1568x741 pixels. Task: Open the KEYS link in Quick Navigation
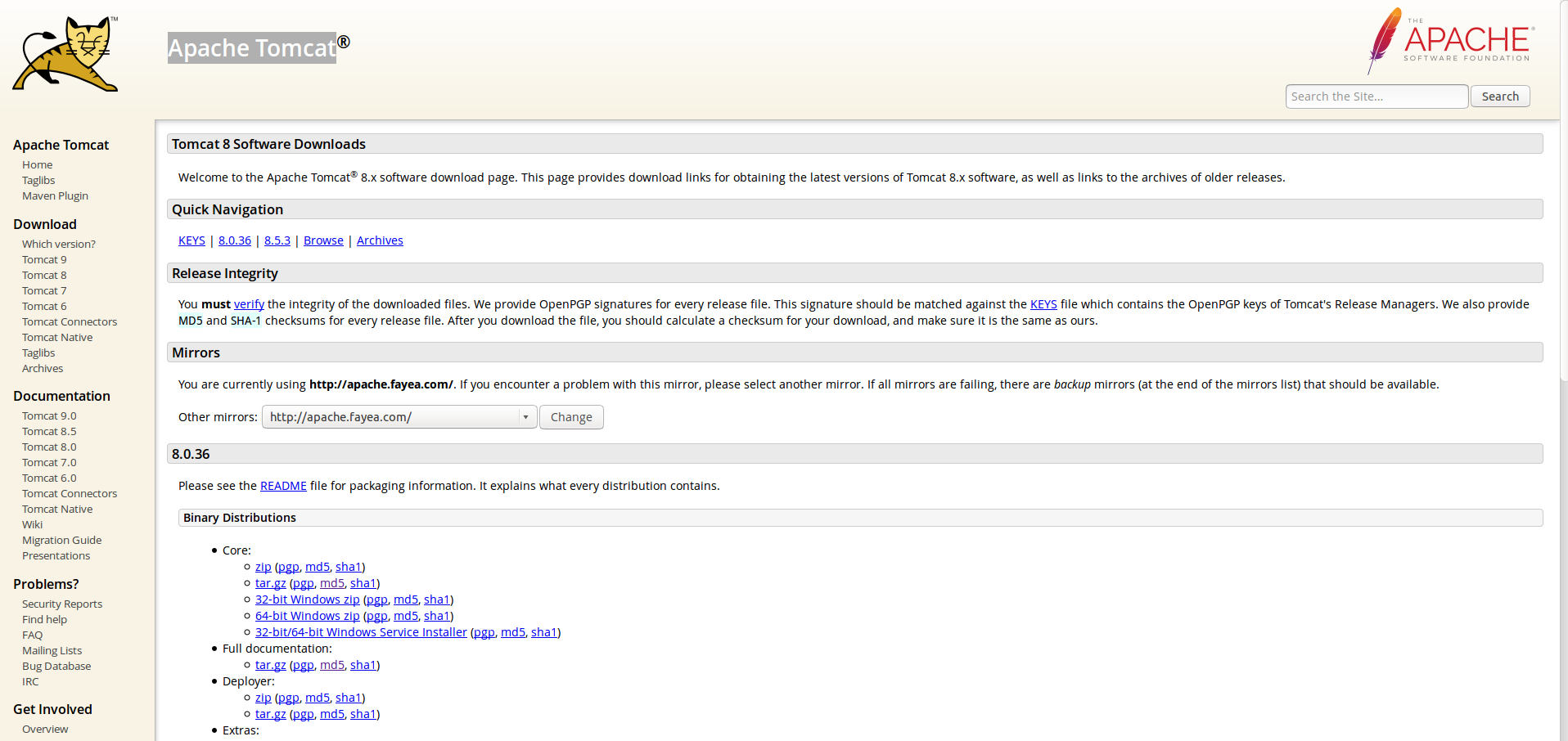coord(191,240)
